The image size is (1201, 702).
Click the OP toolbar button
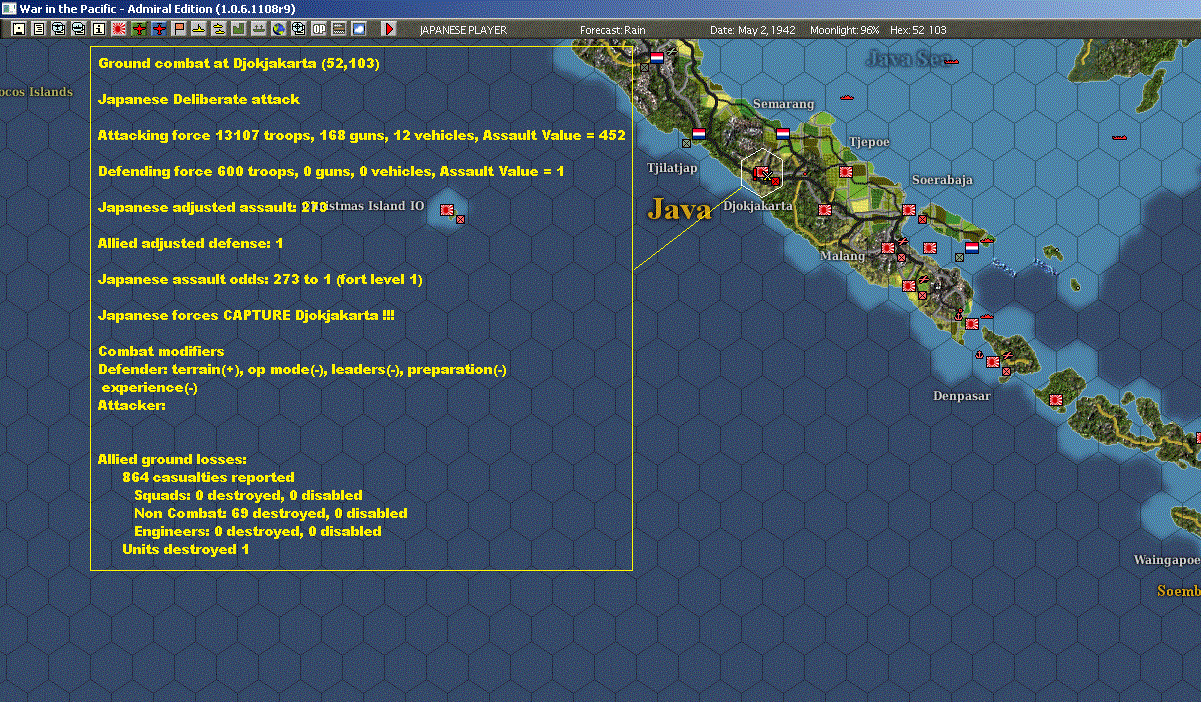(x=319, y=29)
